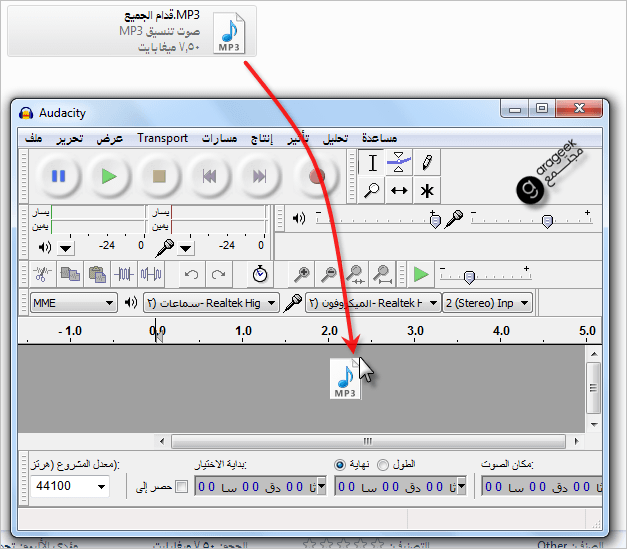This screenshot has width=627, height=549.
Task: Enable the snap-to checkbox
Action: click(x=182, y=486)
